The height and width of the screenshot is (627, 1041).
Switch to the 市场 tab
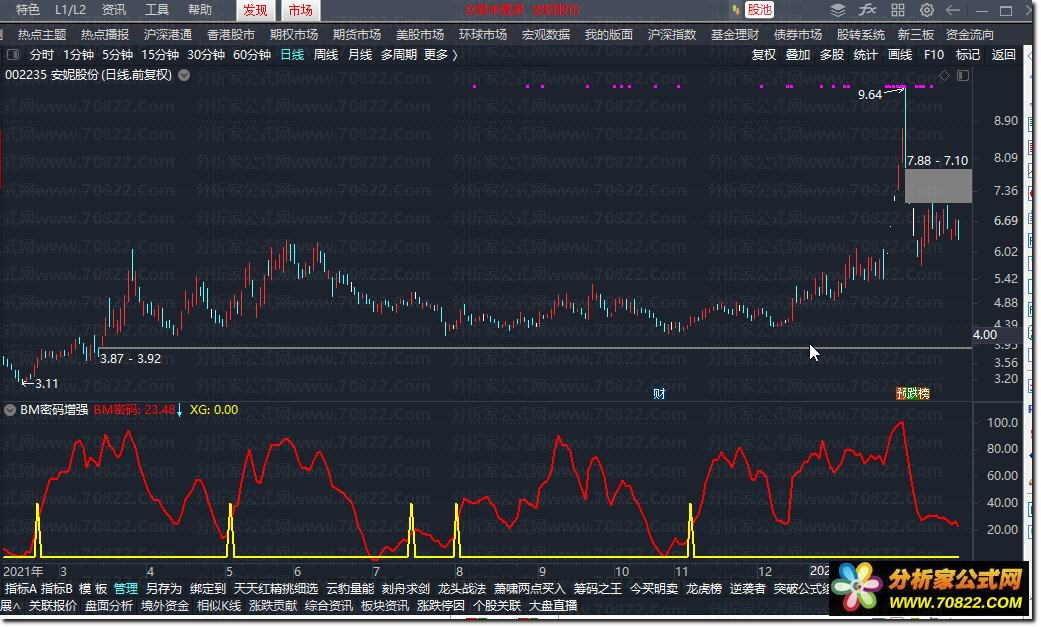(x=301, y=10)
